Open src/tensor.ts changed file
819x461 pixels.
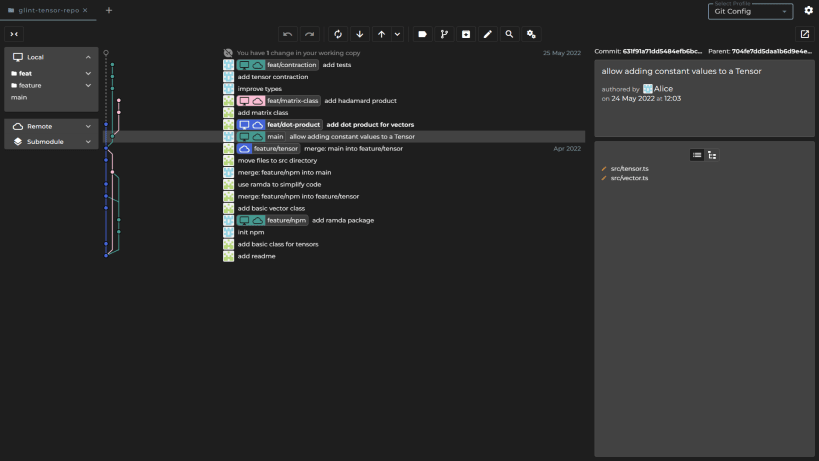(629, 169)
